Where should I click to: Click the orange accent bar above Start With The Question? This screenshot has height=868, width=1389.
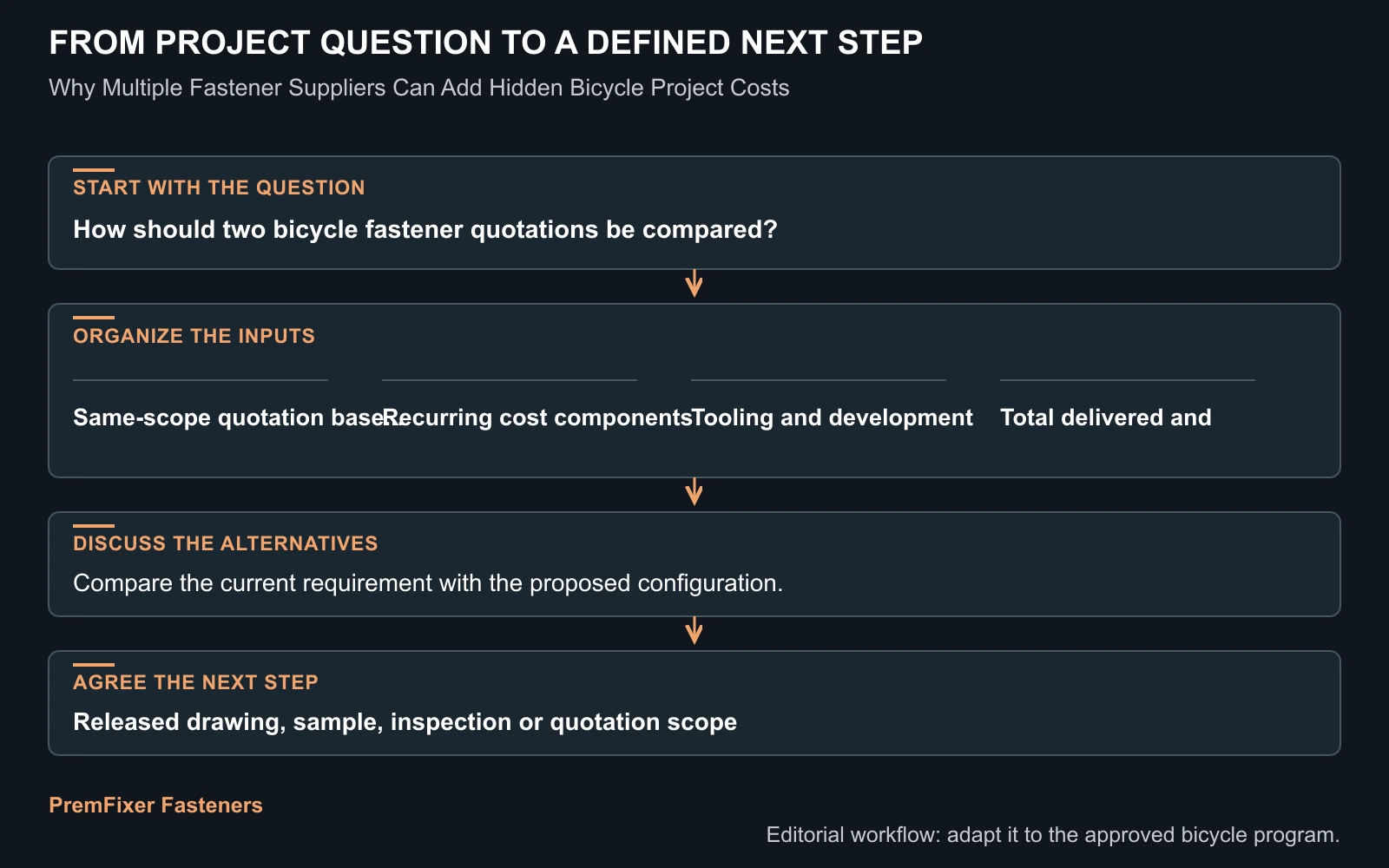click(x=94, y=170)
